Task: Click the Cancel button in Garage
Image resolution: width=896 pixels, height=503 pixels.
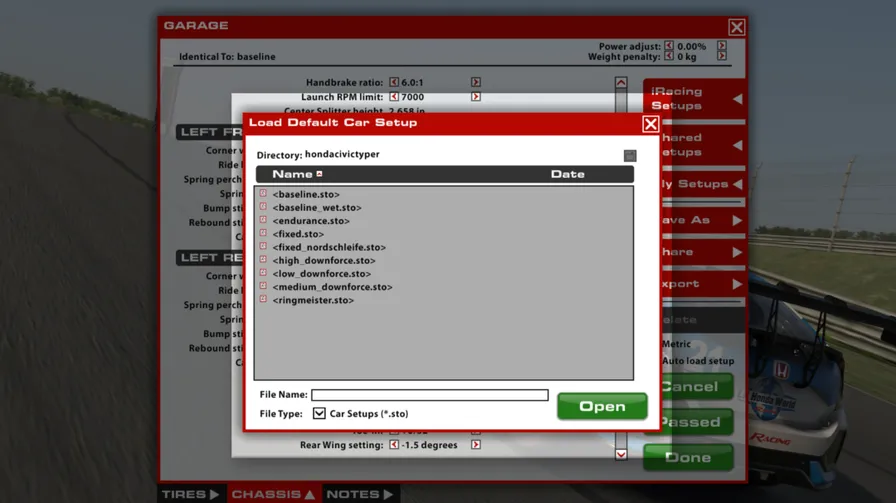Action: coord(696,387)
